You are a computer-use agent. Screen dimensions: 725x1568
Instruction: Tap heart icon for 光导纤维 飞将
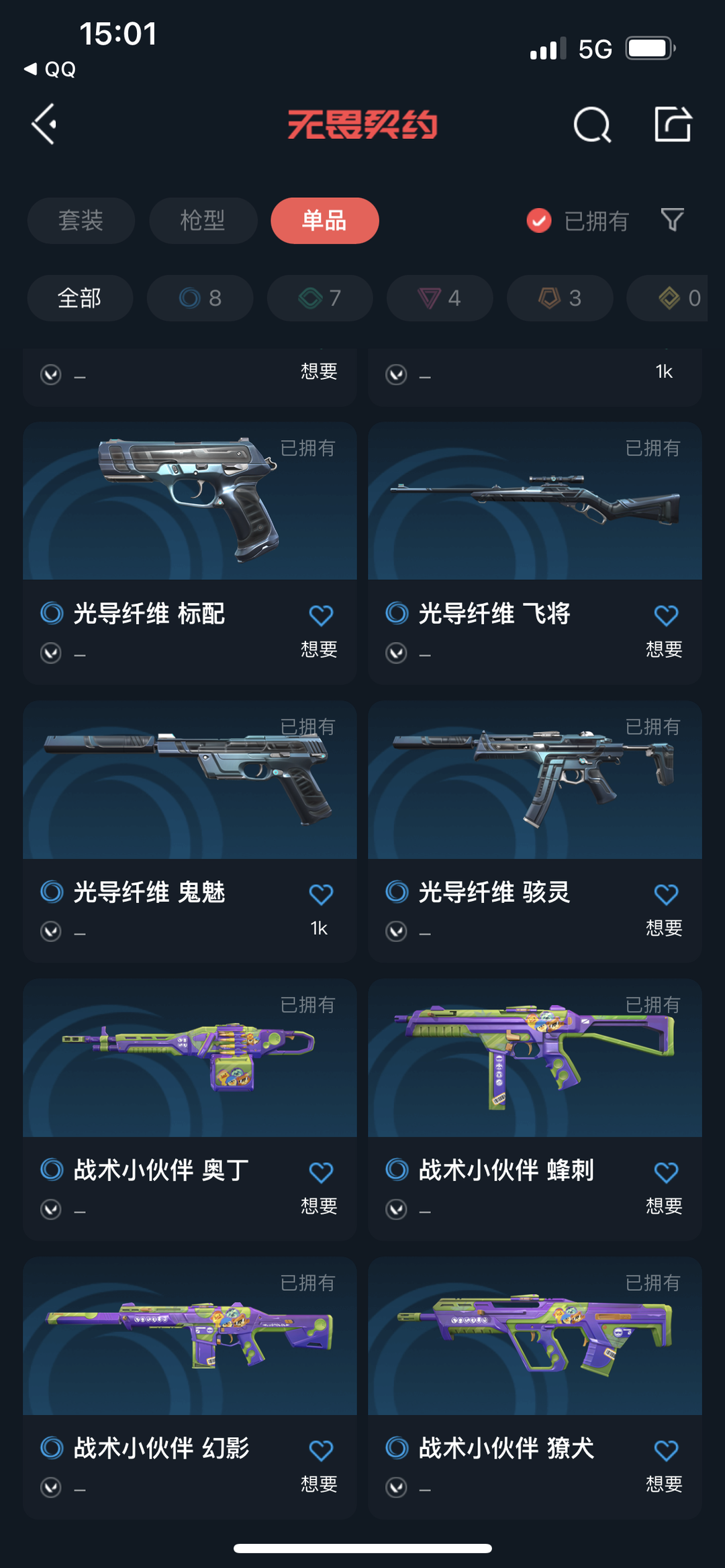pos(666,615)
